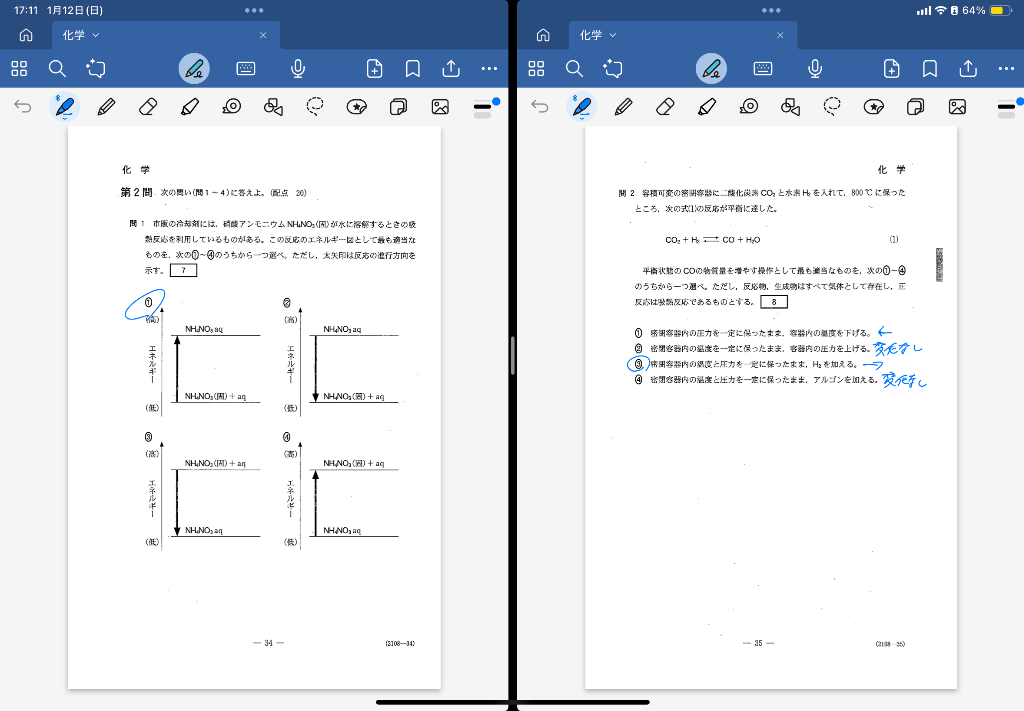Open the stroke color and thickness in left pane
1024x711 pixels.
tap(484, 106)
